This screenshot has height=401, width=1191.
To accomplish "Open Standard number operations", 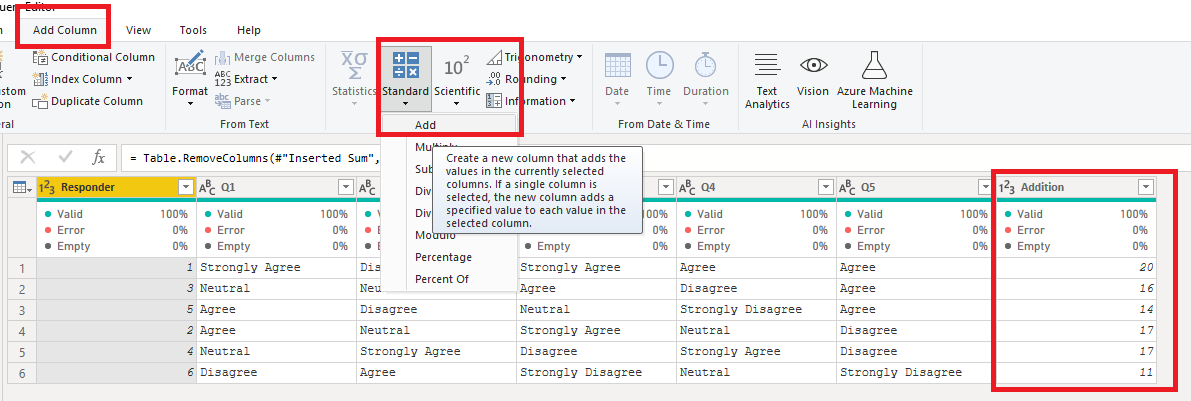I will pos(406,78).
